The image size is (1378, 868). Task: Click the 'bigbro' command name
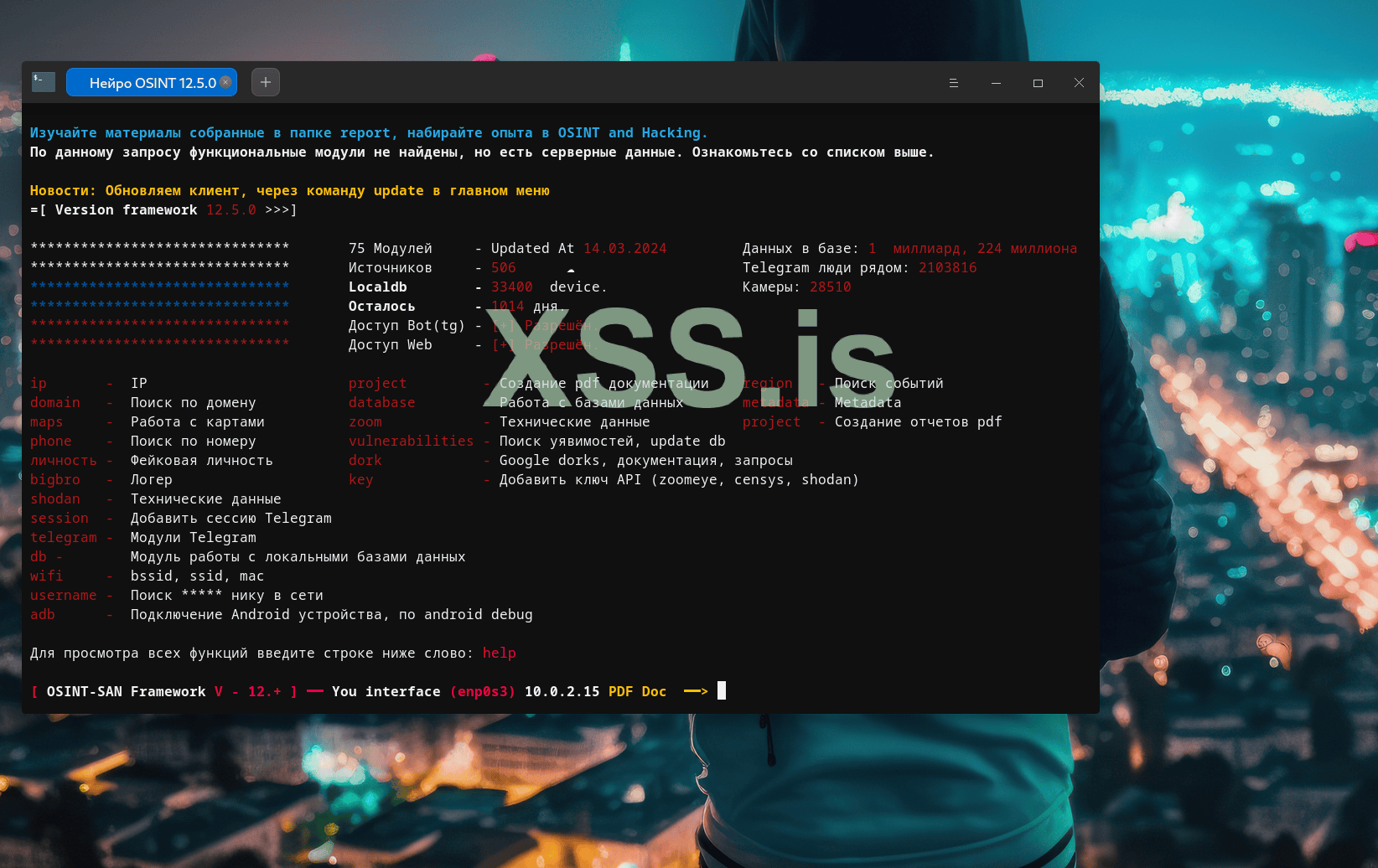tap(55, 479)
